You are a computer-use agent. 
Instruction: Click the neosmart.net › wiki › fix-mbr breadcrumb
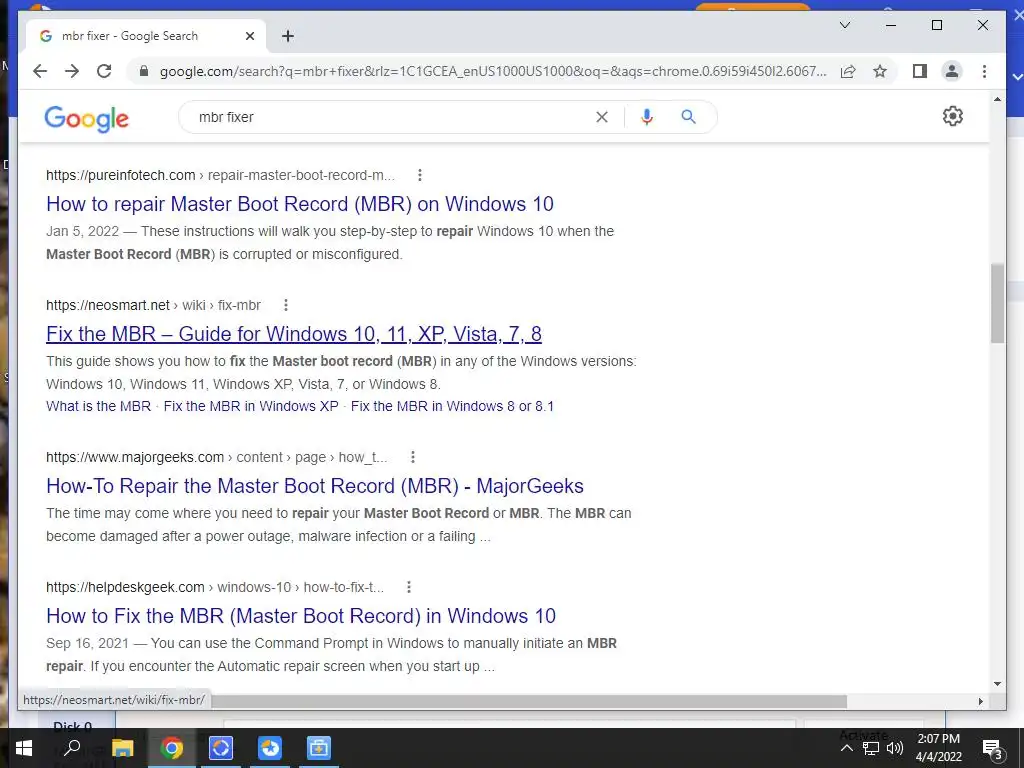[x=153, y=305]
